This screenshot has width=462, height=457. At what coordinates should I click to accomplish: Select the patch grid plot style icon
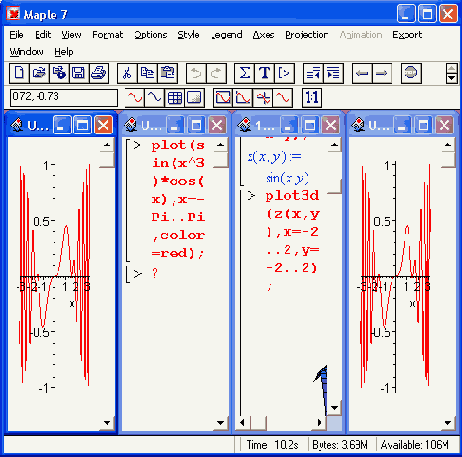click(175, 98)
